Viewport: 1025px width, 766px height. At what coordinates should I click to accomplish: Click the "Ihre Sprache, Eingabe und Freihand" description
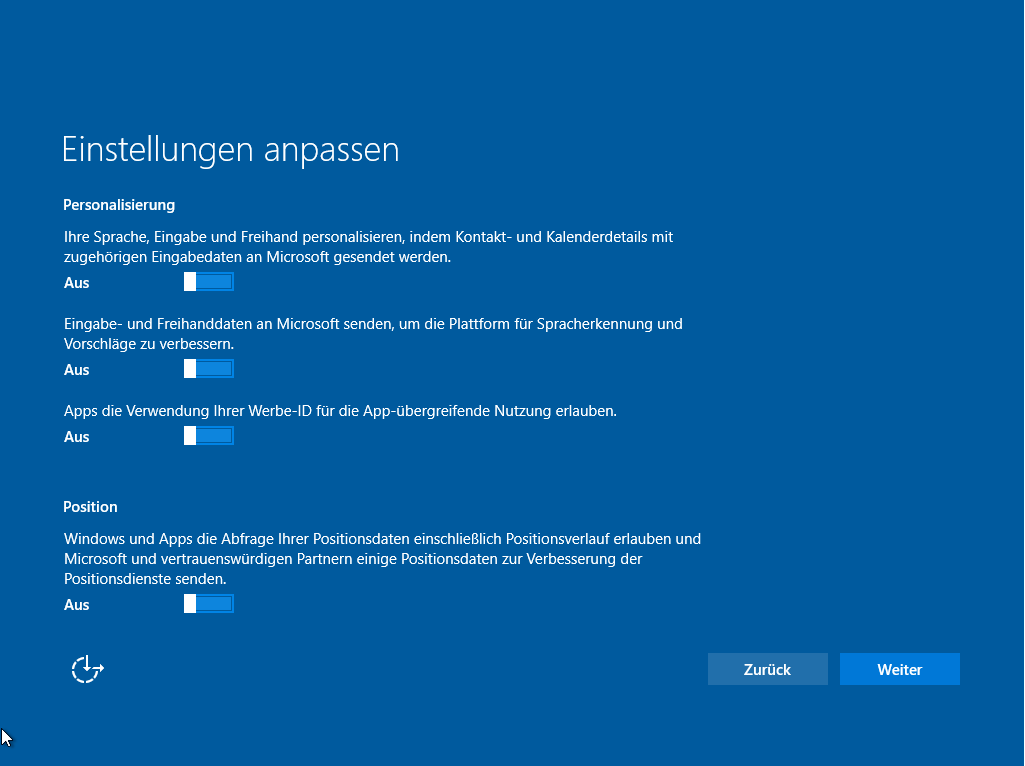(368, 247)
